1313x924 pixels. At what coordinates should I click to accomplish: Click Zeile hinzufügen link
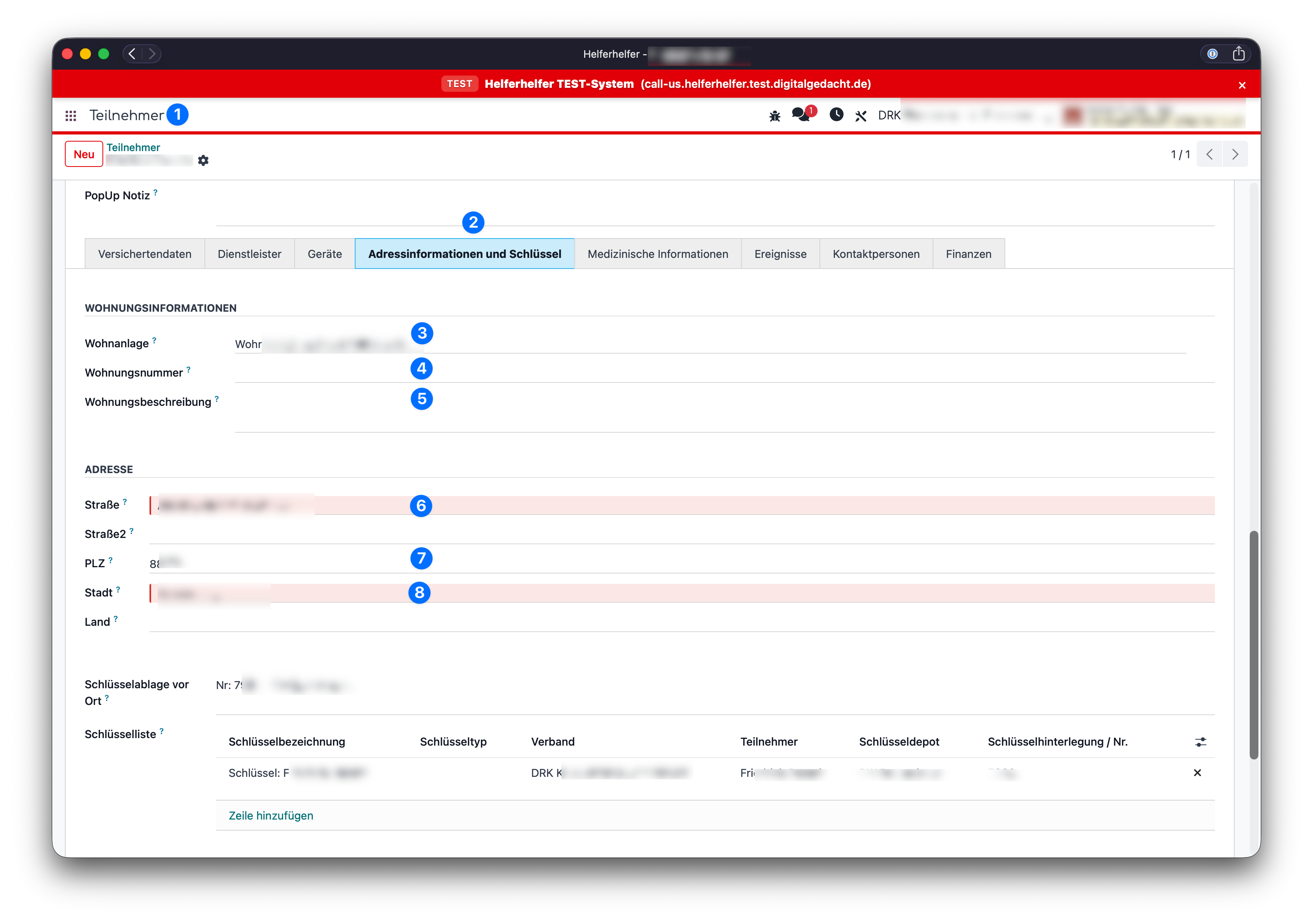pos(271,815)
